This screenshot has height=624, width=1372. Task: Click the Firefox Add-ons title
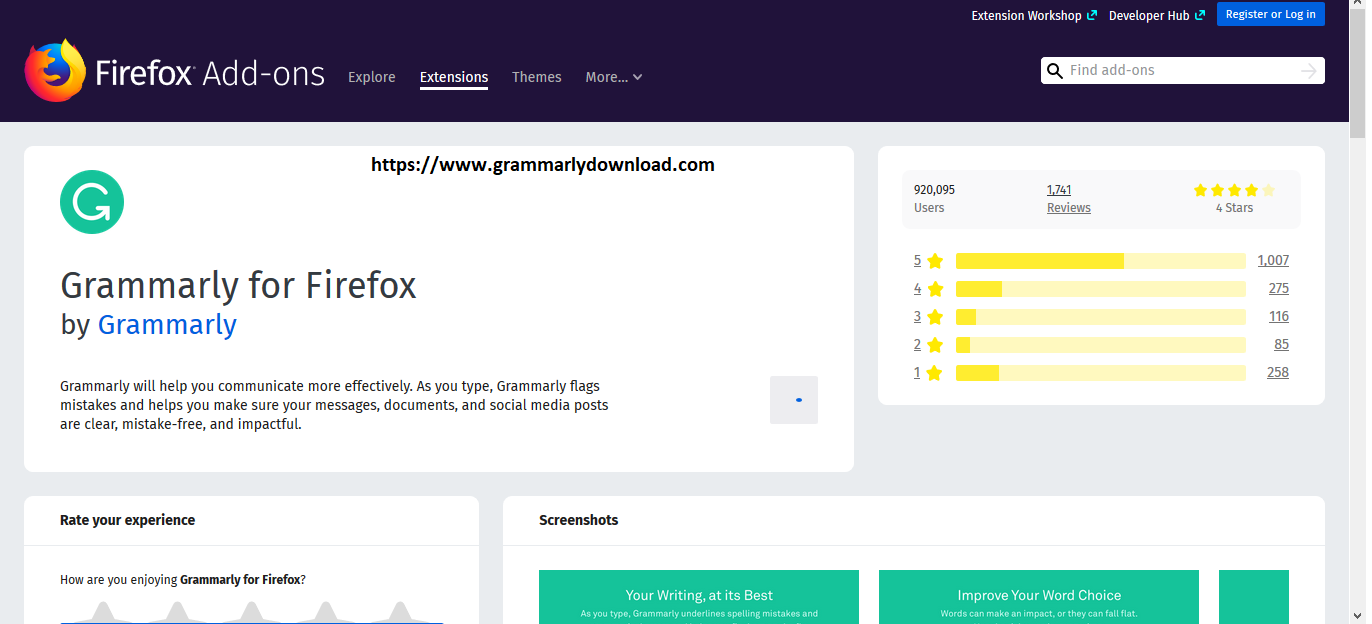coord(210,74)
